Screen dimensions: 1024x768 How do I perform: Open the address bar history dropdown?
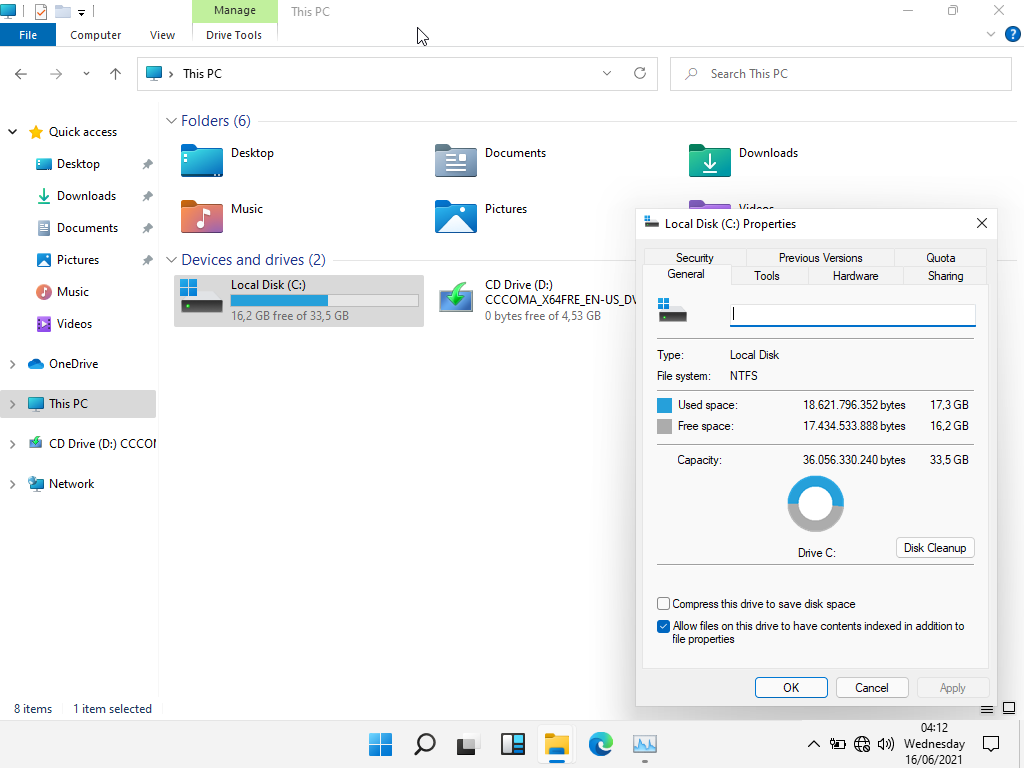click(607, 73)
